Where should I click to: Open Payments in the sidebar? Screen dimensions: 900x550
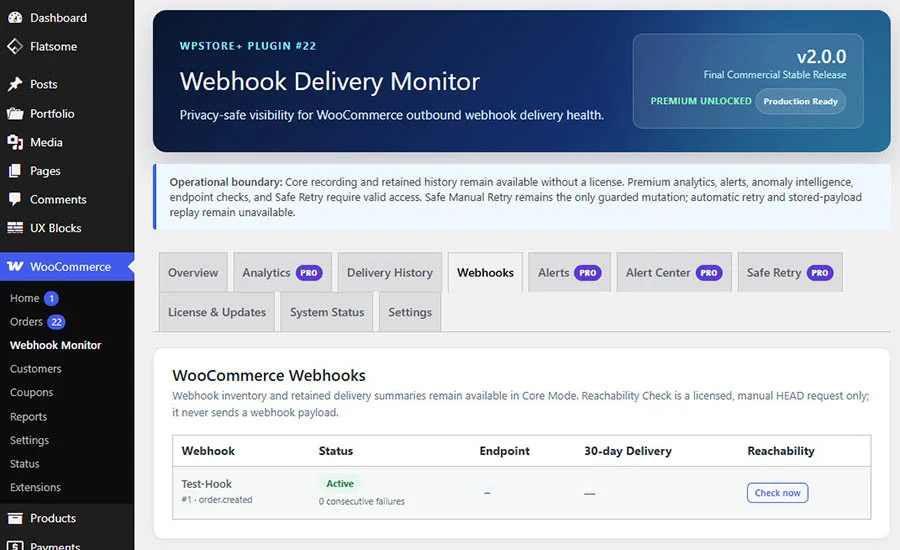(55, 546)
